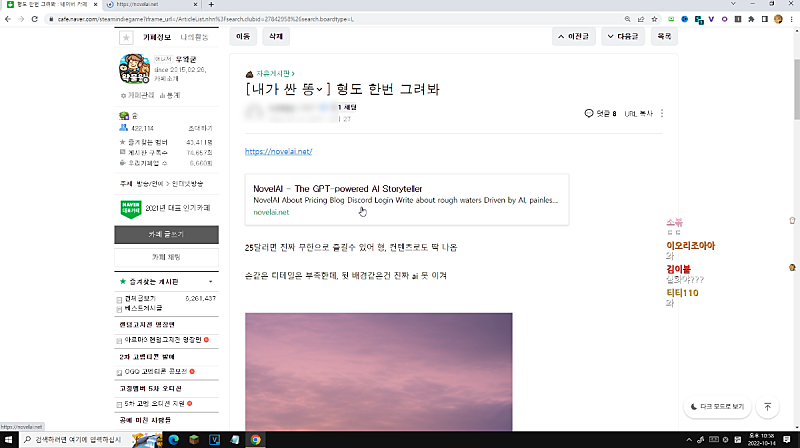Click the scroll-to-top arrow button
800x448 pixels.
(x=767, y=407)
